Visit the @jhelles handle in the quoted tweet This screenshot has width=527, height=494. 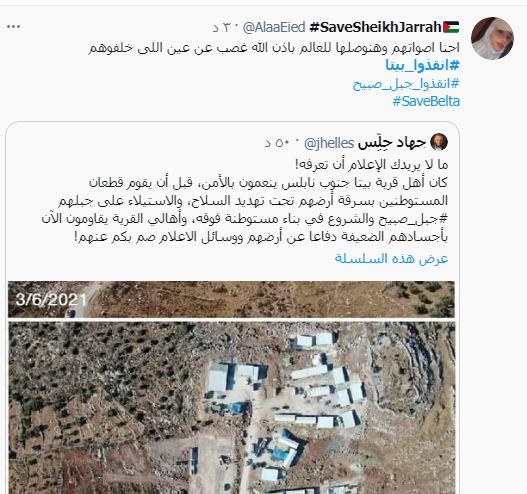pos(329,143)
